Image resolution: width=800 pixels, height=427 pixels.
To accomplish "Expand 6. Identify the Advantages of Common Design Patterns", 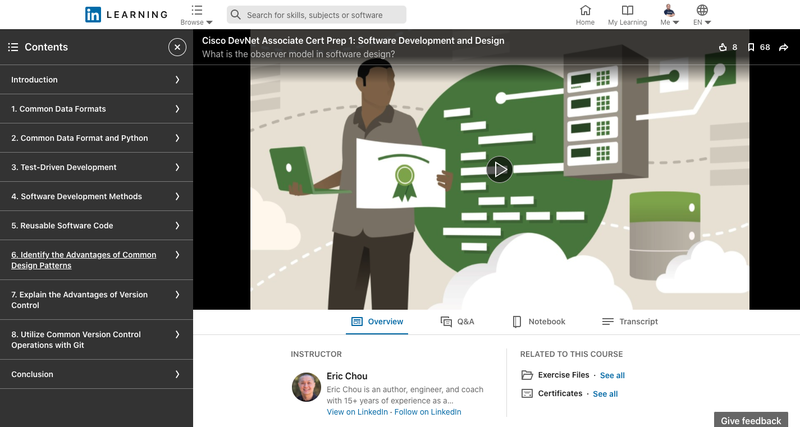I will click(96, 260).
